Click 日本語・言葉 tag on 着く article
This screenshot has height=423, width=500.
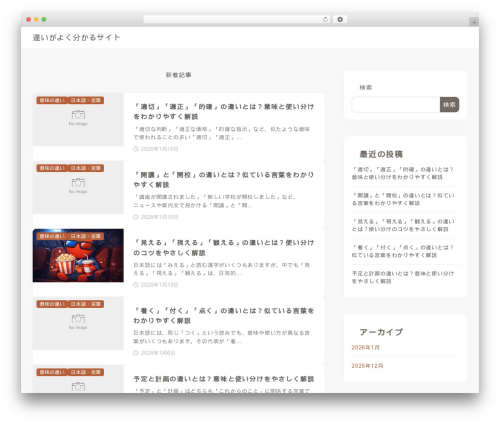pyautogui.click(x=86, y=304)
